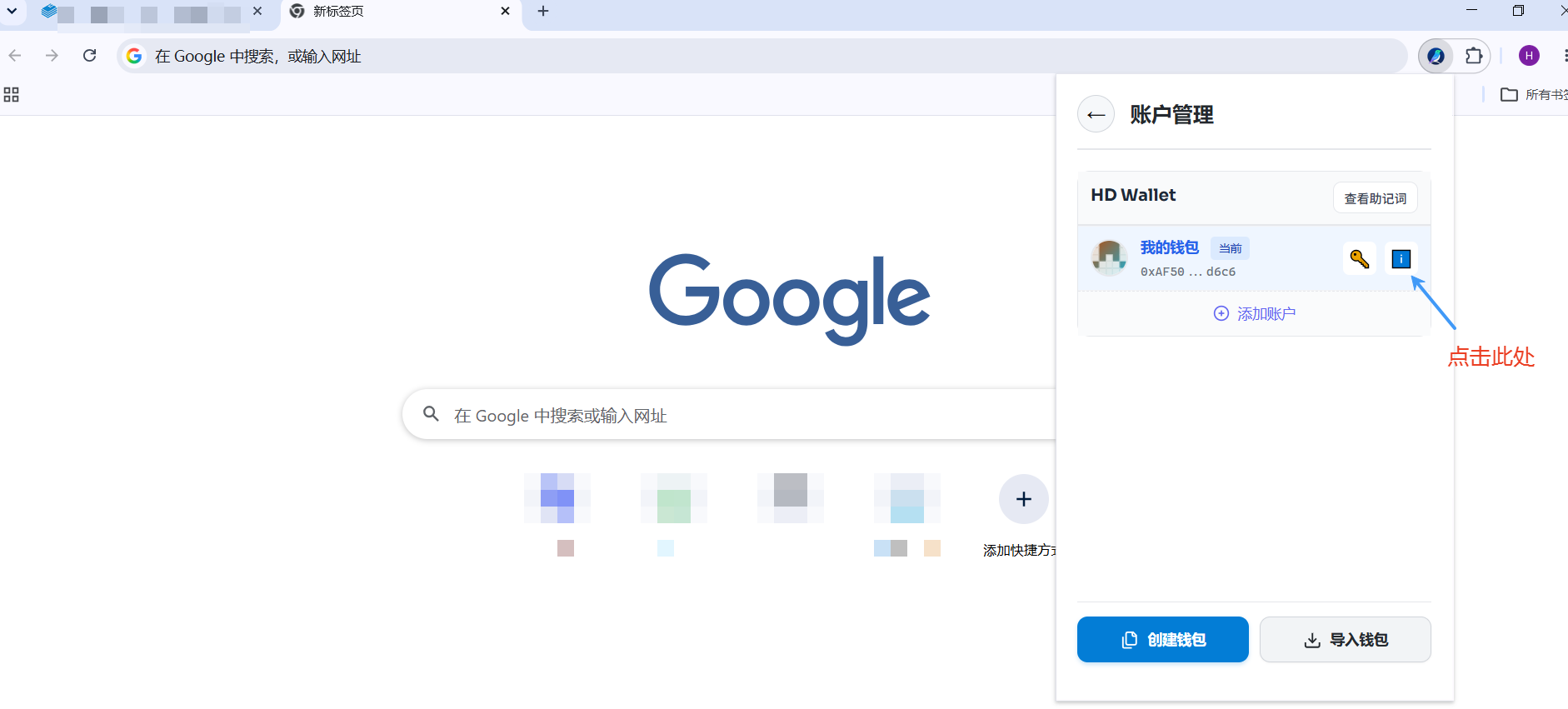This screenshot has height=709, width=1568.
Task: Open the wallet extension icon in toolbar
Action: tap(1436, 56)
